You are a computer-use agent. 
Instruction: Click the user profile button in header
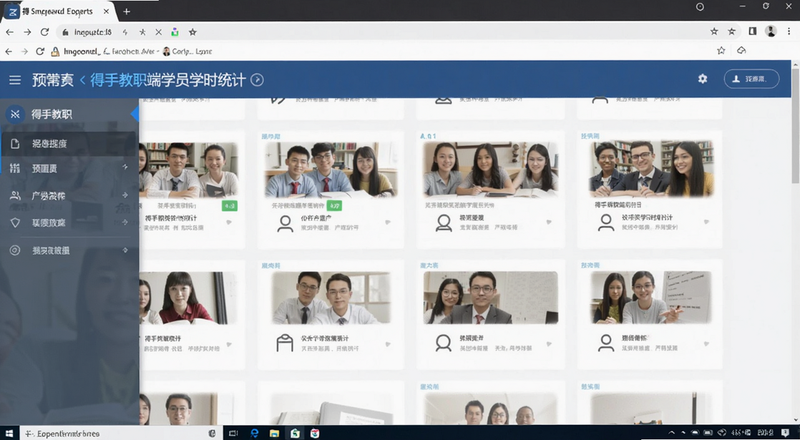pyautogui.click(x=751, y=79)
